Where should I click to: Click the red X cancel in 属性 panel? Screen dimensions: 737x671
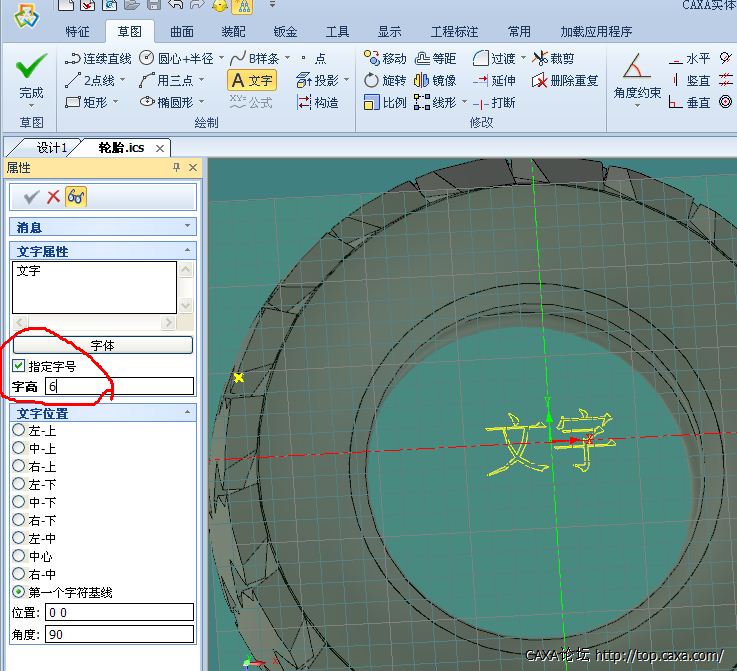tap(53, 196)
